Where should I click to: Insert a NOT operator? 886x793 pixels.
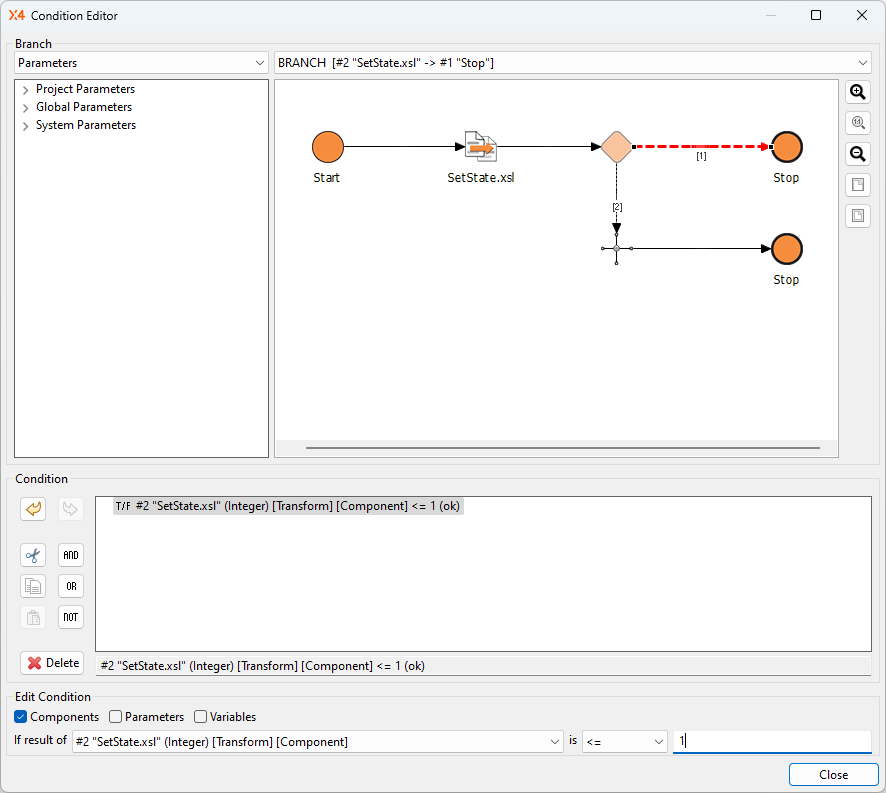(70, 617)
